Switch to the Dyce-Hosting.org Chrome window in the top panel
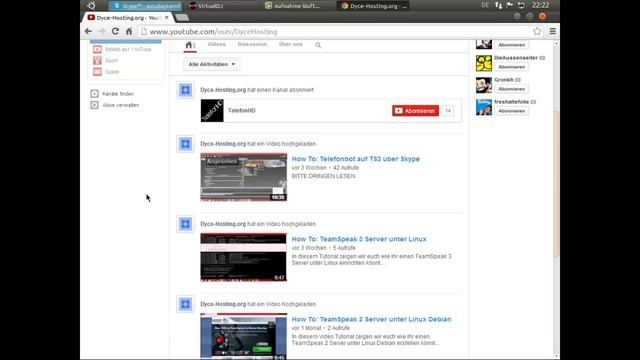 374,6
